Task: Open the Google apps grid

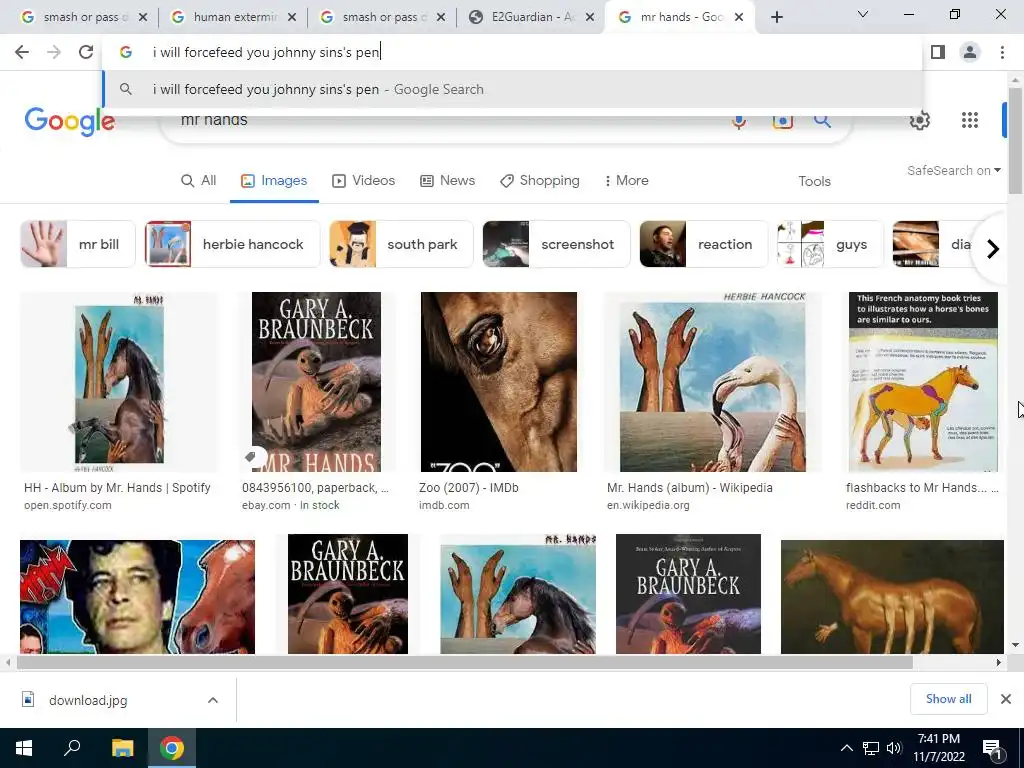Action: point(970,120)
